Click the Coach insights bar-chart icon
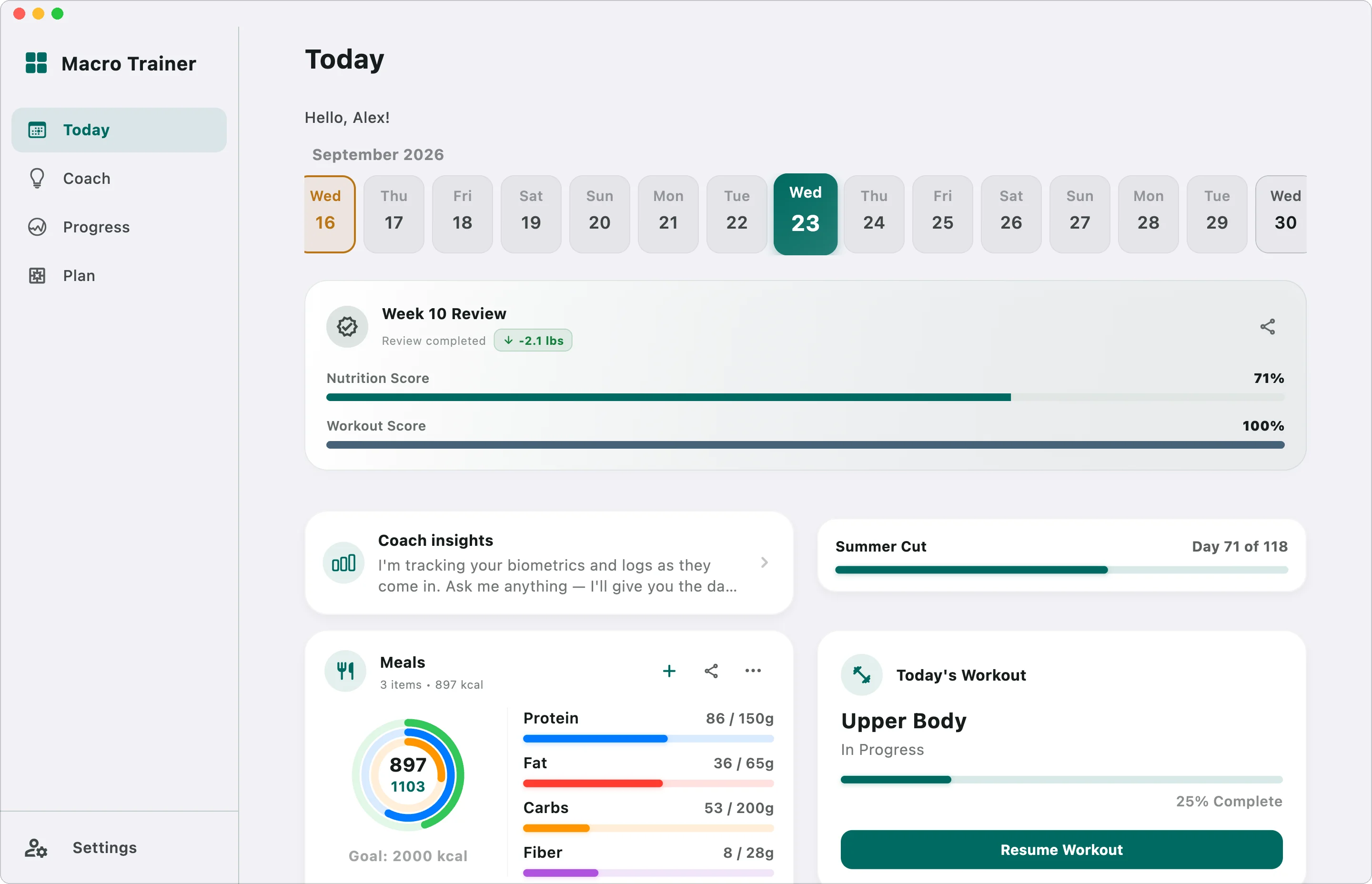The height and width of the screenshot is (884, 1372). point(344,563)
